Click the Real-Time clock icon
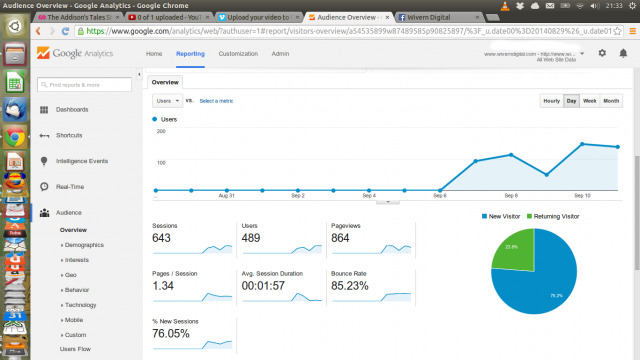The width and height of the screenshot is (640, 360). point(44,187)
